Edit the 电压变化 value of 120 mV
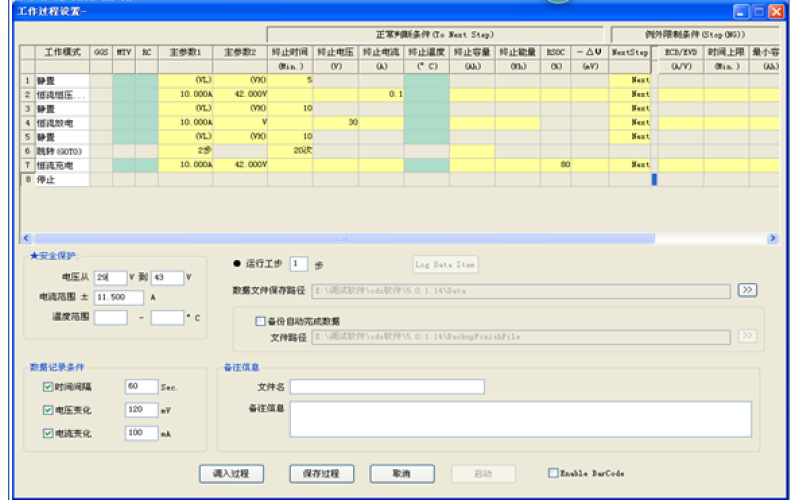Screen dimensions: 800x500 [x=141, y=409]
